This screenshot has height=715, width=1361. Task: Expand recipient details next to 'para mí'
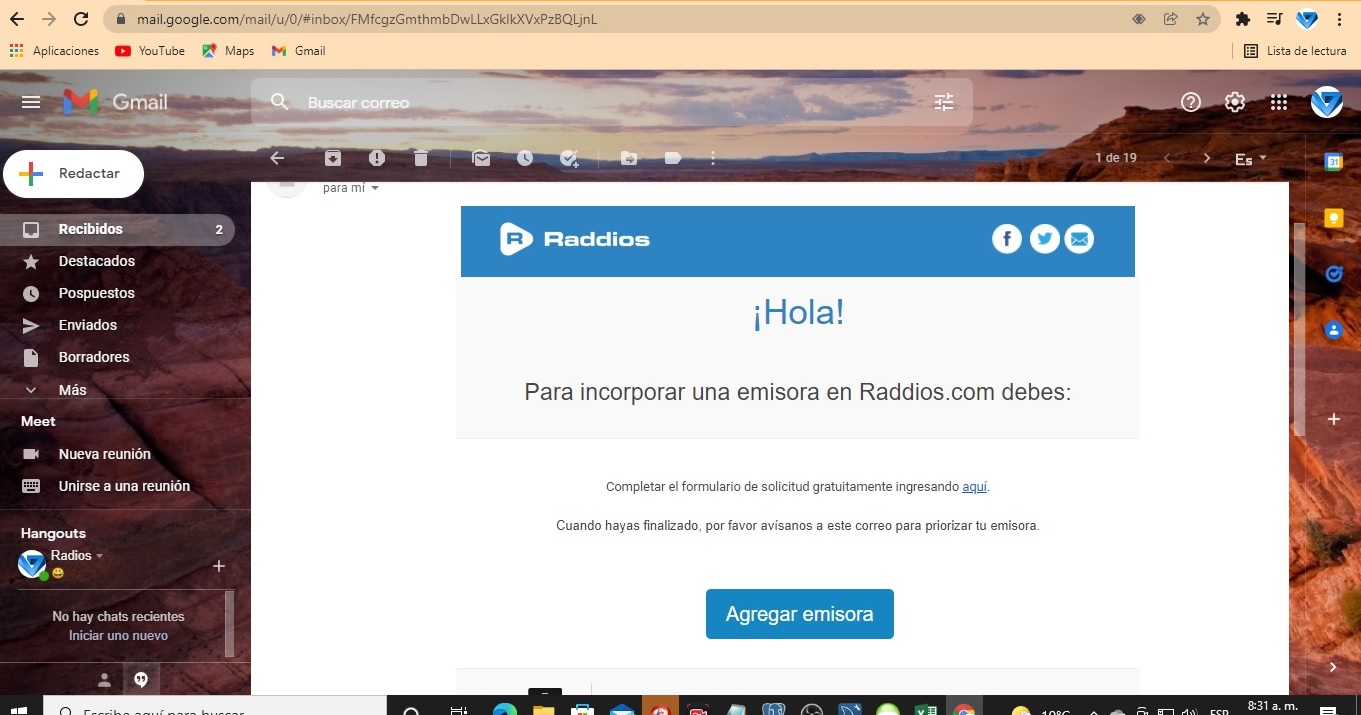pyautogui.click(x=375, y=188)
